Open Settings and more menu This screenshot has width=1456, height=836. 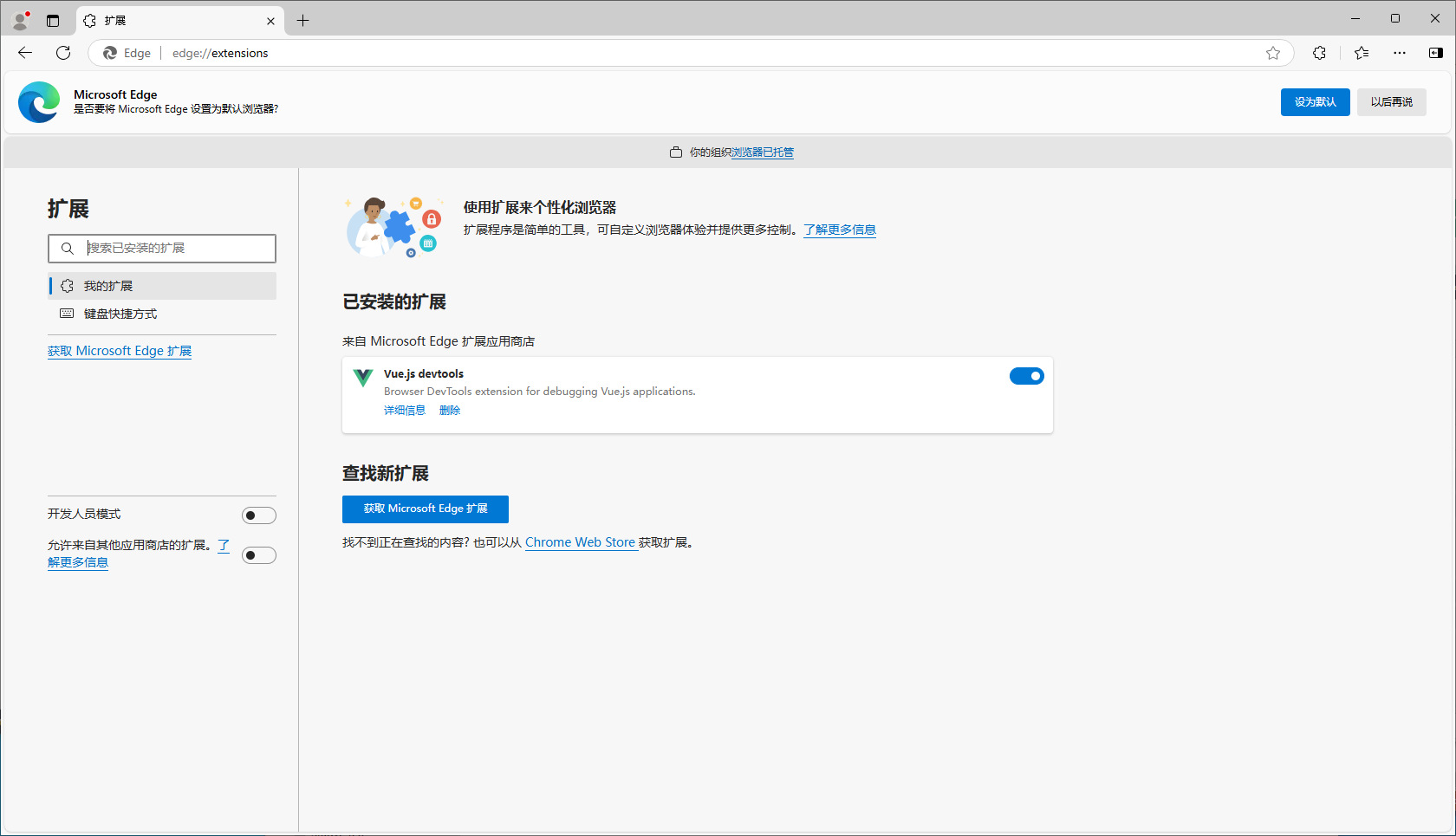(1400, 53)
